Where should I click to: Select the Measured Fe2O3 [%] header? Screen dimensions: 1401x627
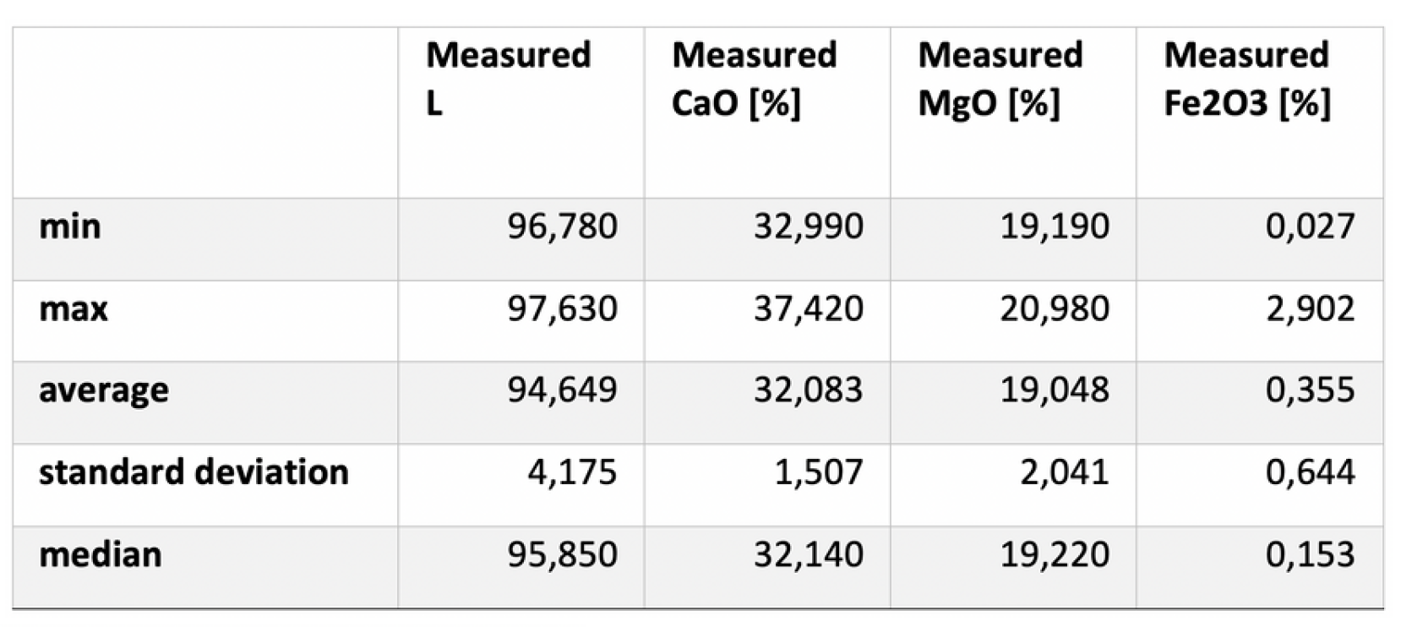point(1246,78)
